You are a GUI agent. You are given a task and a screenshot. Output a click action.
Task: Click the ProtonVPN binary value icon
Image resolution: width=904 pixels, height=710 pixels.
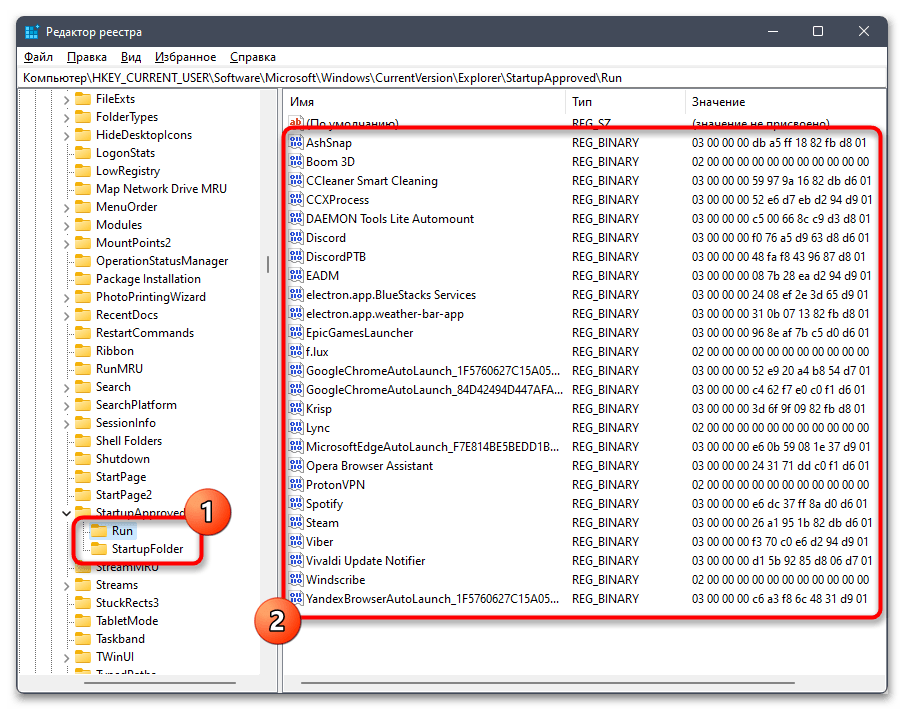tap(296, 485)
